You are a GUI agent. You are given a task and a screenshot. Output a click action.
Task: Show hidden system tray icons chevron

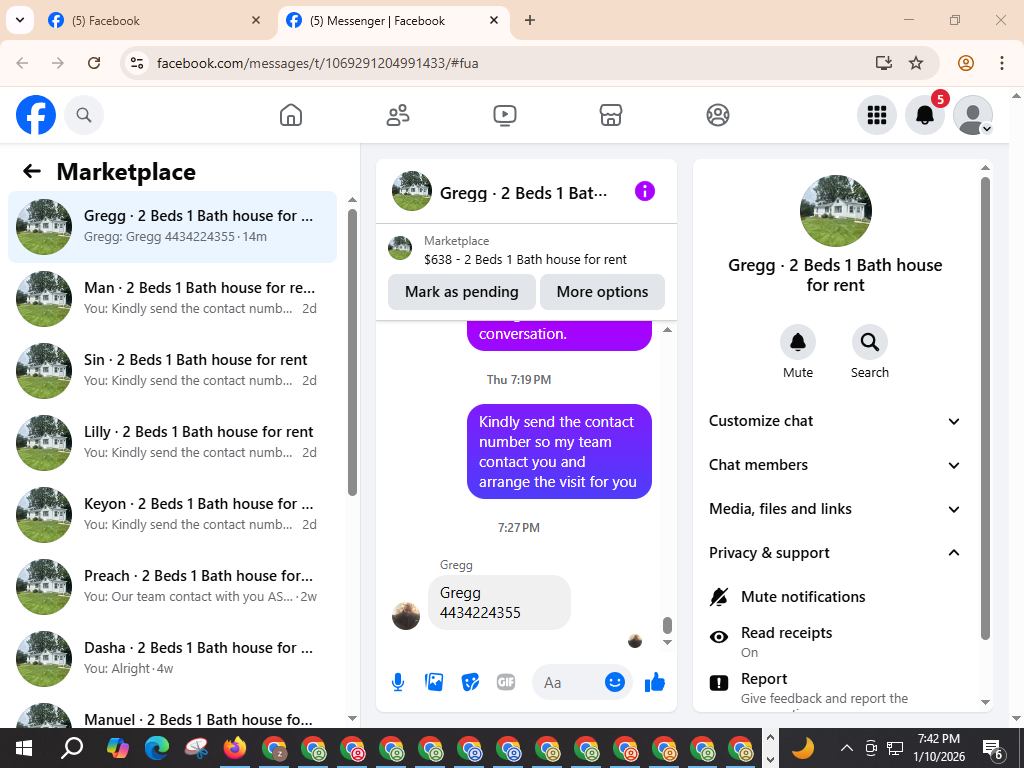(x=846, y=748)
